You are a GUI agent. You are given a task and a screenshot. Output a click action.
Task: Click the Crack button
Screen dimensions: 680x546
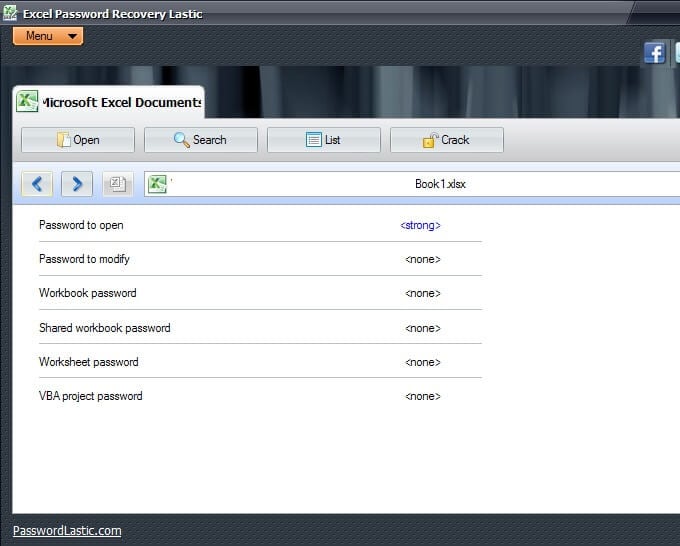click(x=447, y=140)
